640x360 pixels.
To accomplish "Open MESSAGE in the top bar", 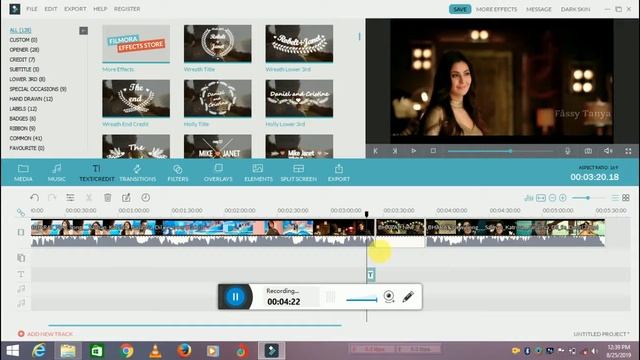I will (539, 9).
